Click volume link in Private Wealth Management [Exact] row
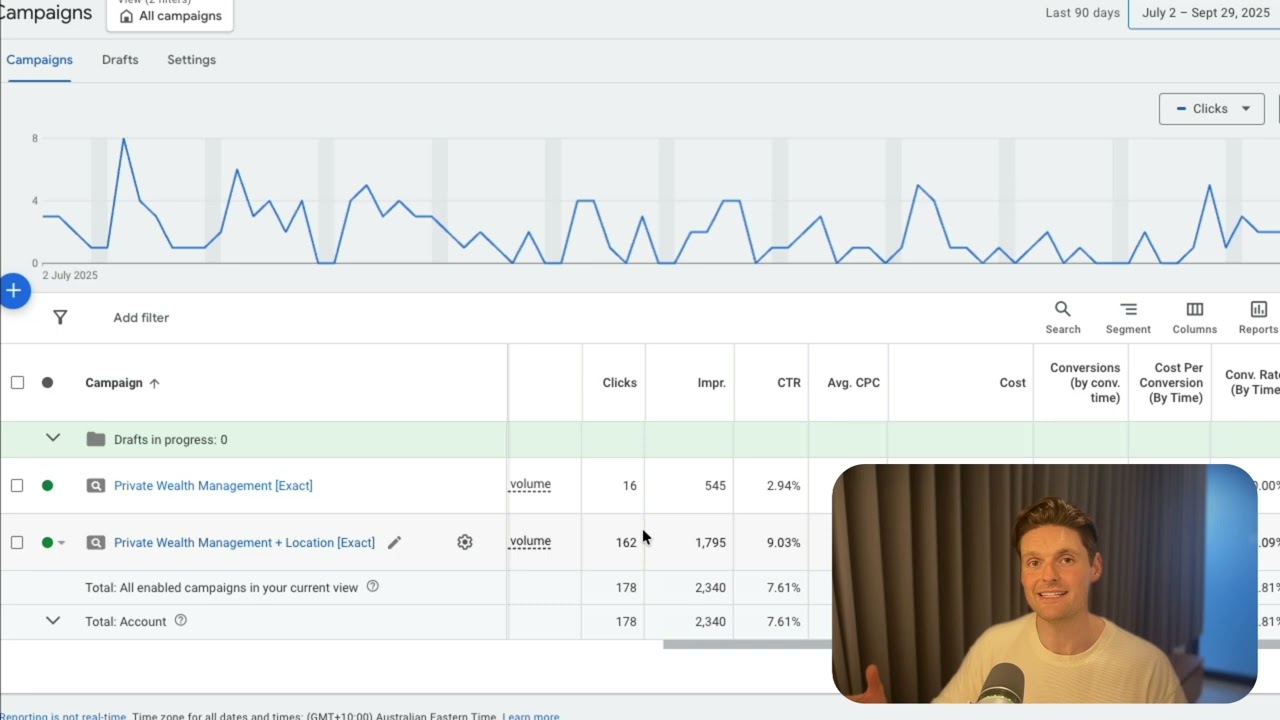1280x720 pixels. [x=530, y=485]
